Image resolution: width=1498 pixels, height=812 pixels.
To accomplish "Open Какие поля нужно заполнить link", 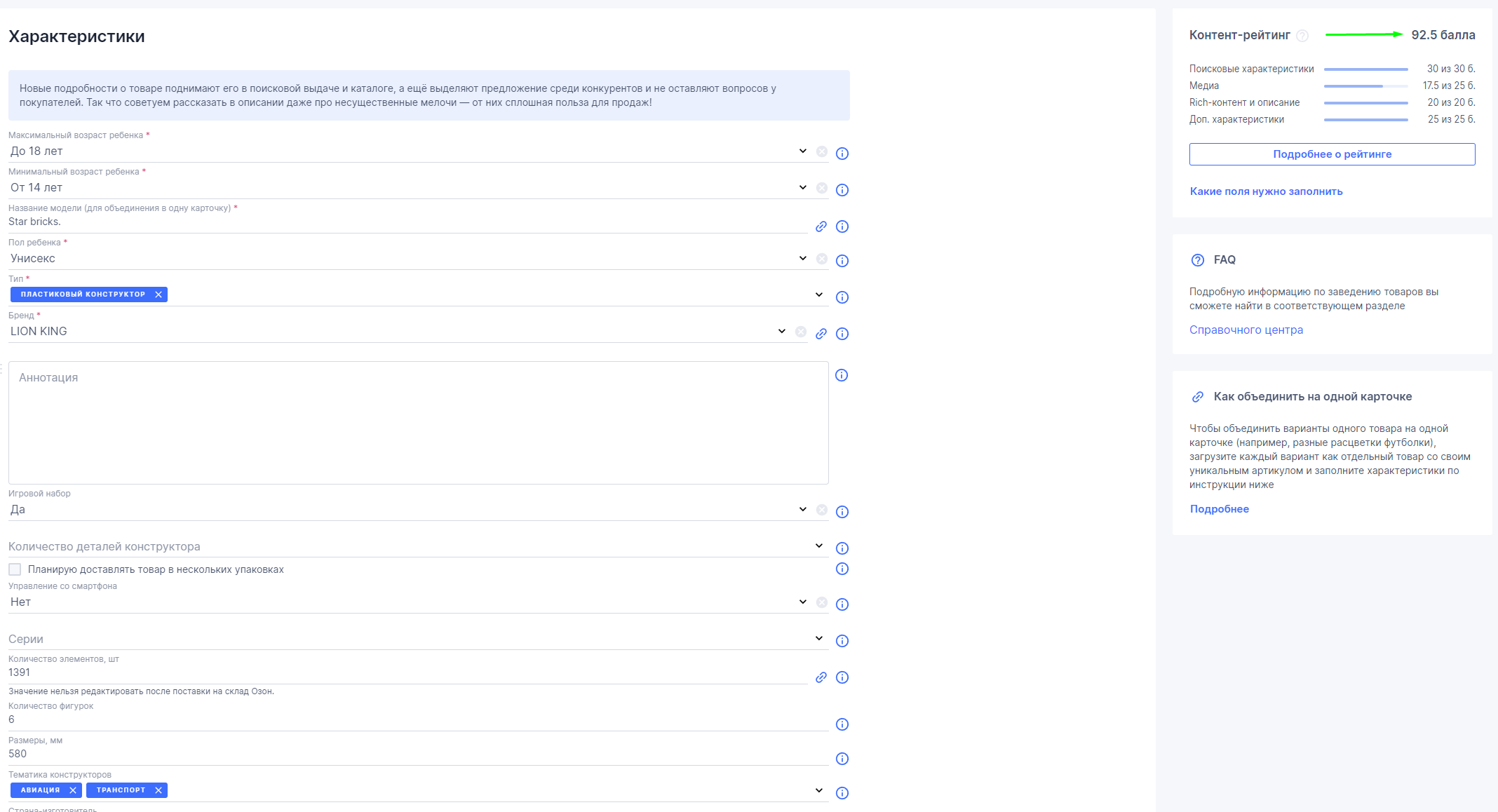I will click(x=1266, y=191).
